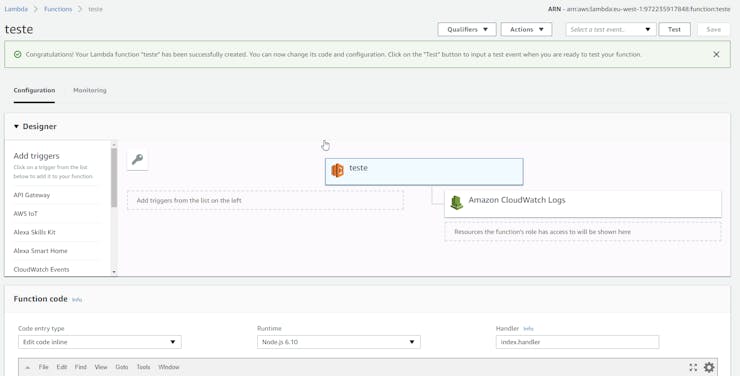Switch to the Monitoring tab
The width and height of the screenshot is (740, 376).
(x=90, y=90)
